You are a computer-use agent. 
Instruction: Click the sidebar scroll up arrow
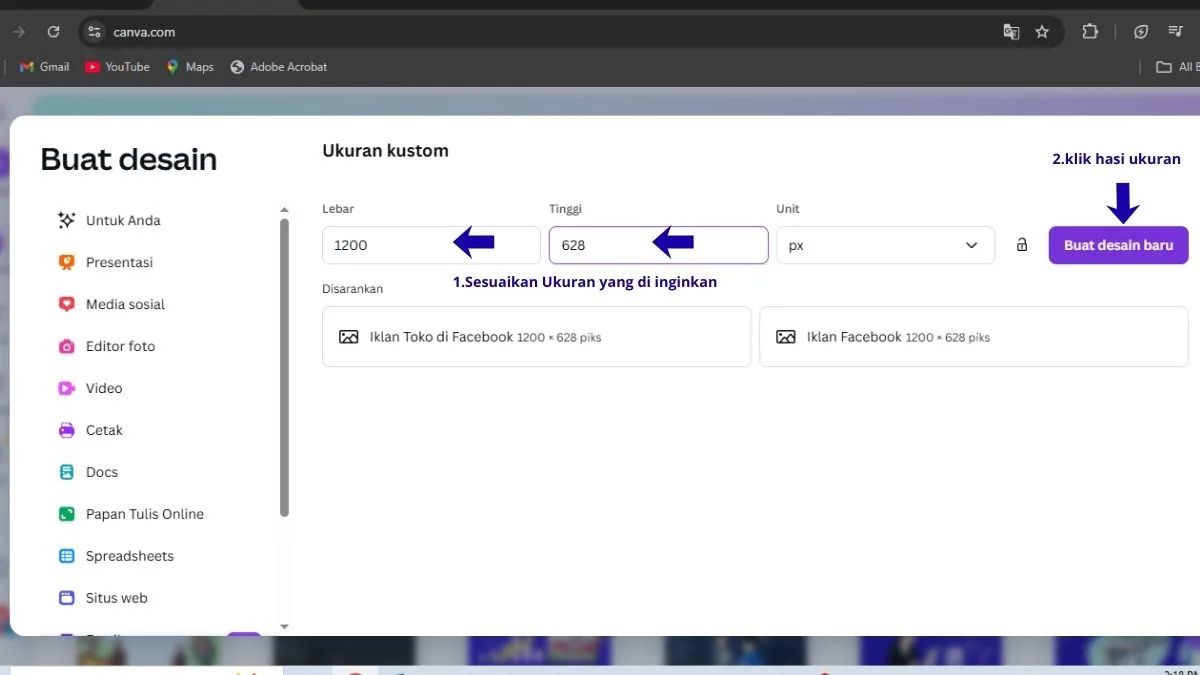click(x=284, y=210)
